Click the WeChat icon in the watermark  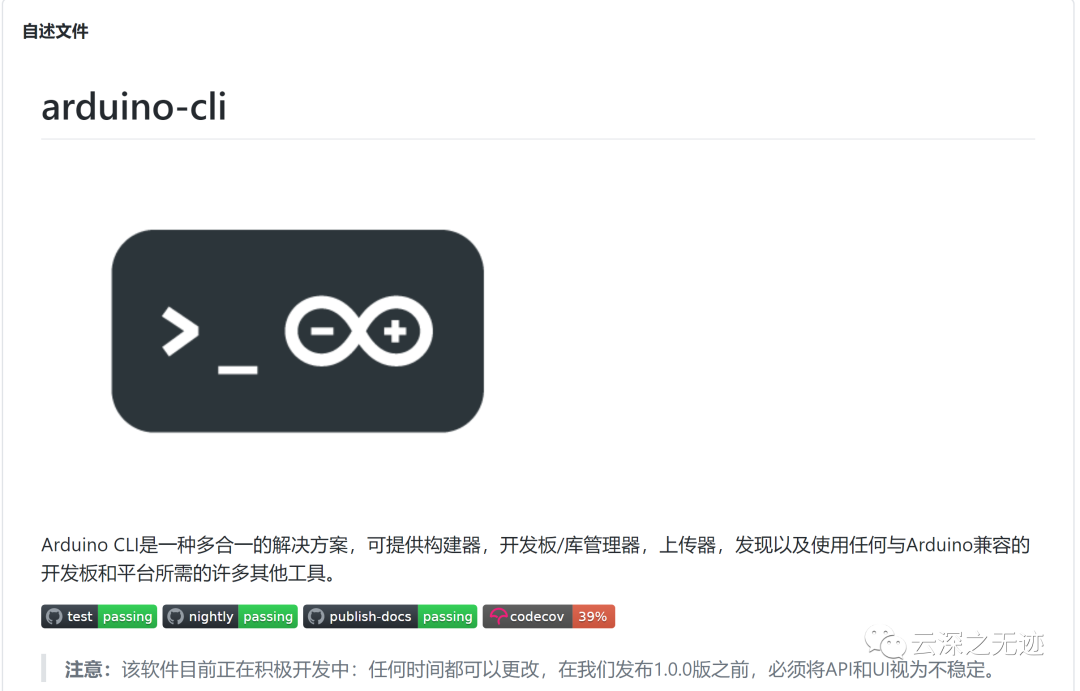coord(886,643)
